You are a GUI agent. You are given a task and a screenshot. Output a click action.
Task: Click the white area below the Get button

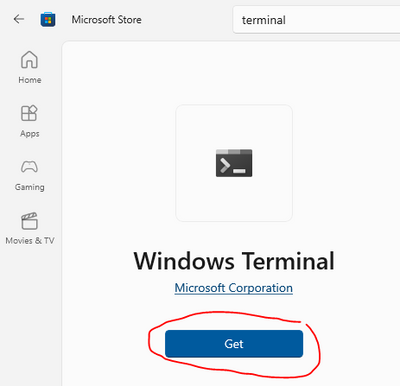[234, 373]
